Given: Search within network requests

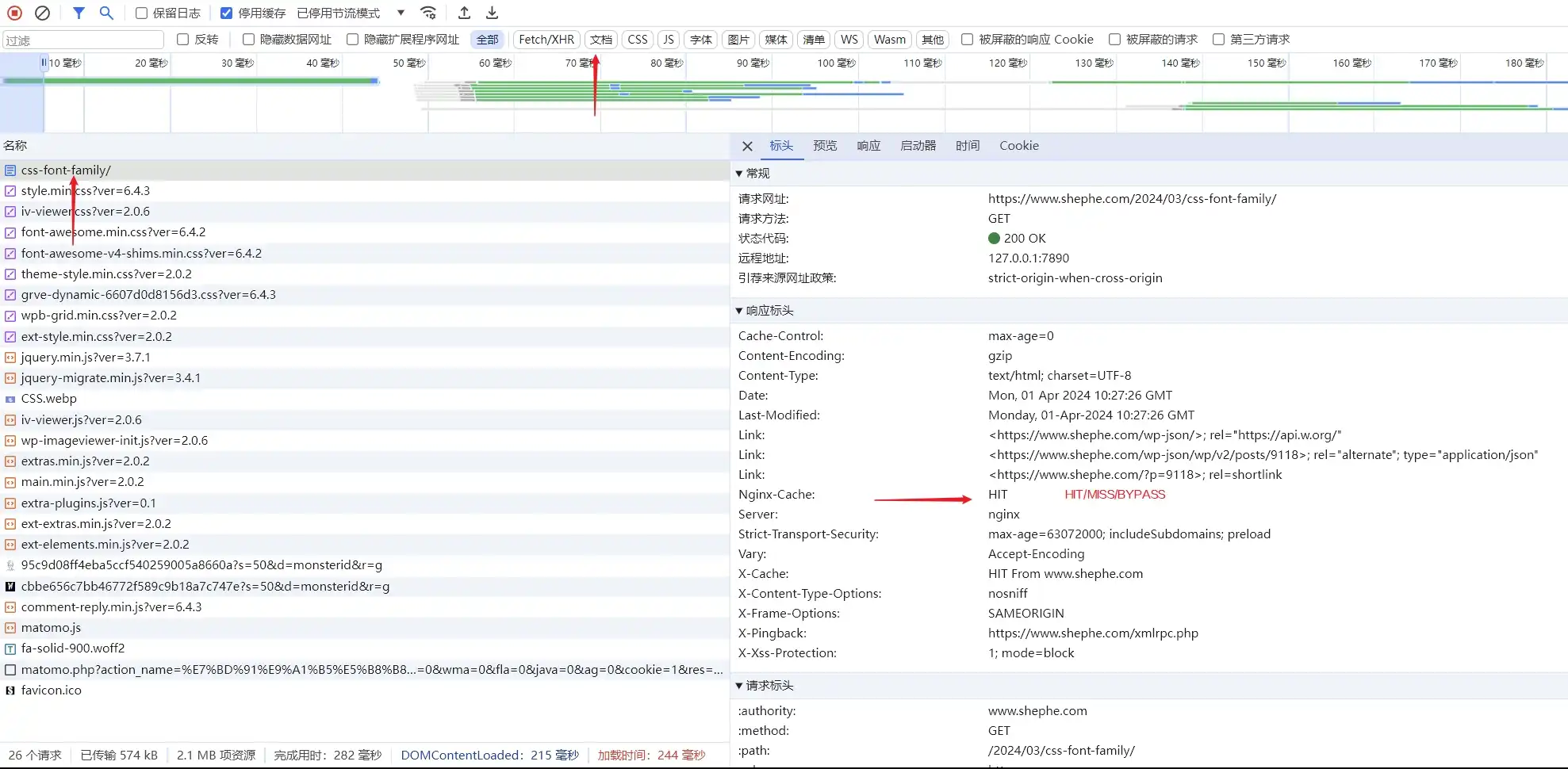Looking at the screenshot, I should pos(106,13).
